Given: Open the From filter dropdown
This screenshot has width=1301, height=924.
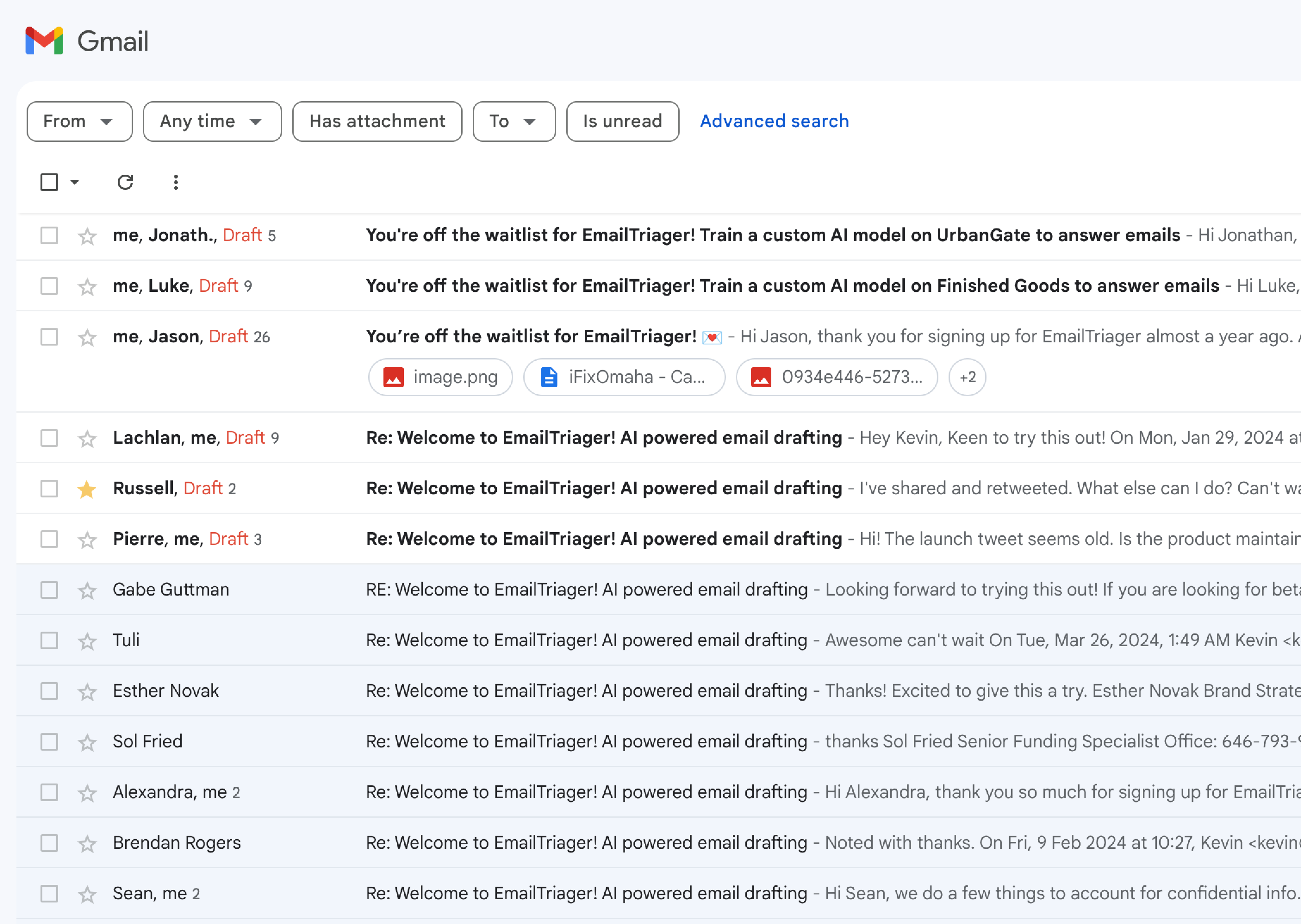Looking at the screenshot, I should click(x=79, y=121).
